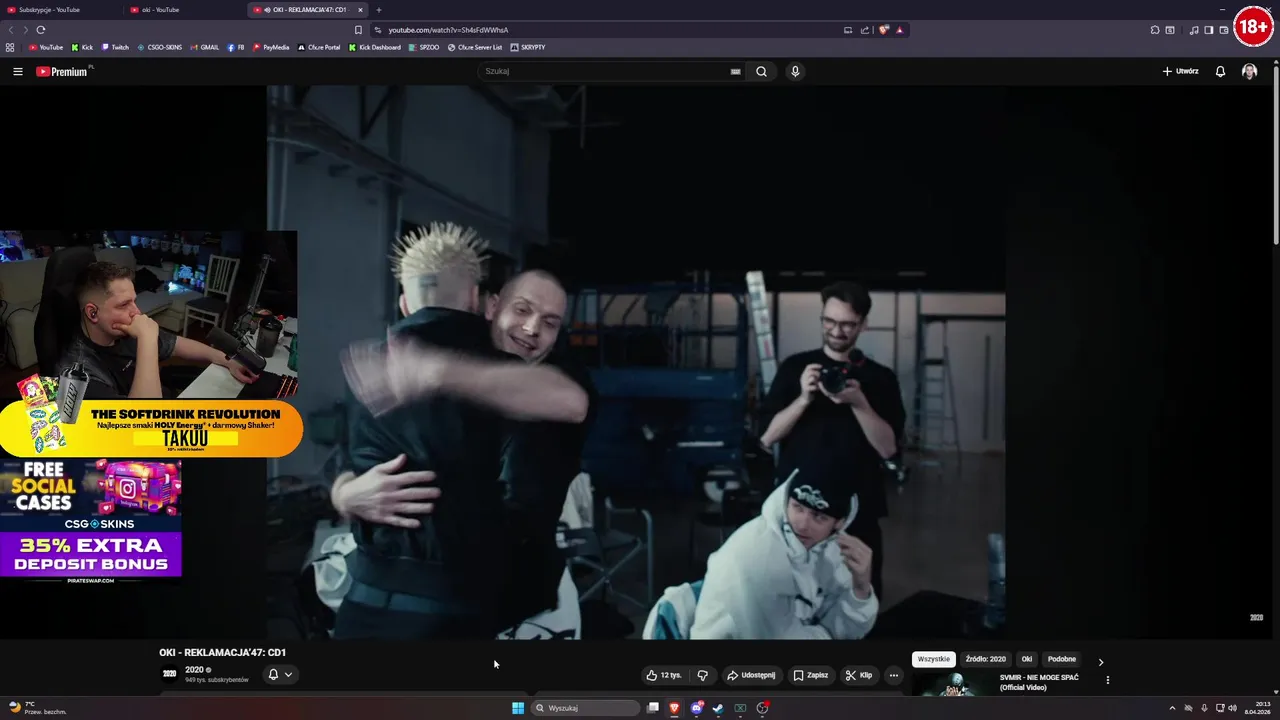
Task: Click Zapisz save button
Action: [811, 675]
